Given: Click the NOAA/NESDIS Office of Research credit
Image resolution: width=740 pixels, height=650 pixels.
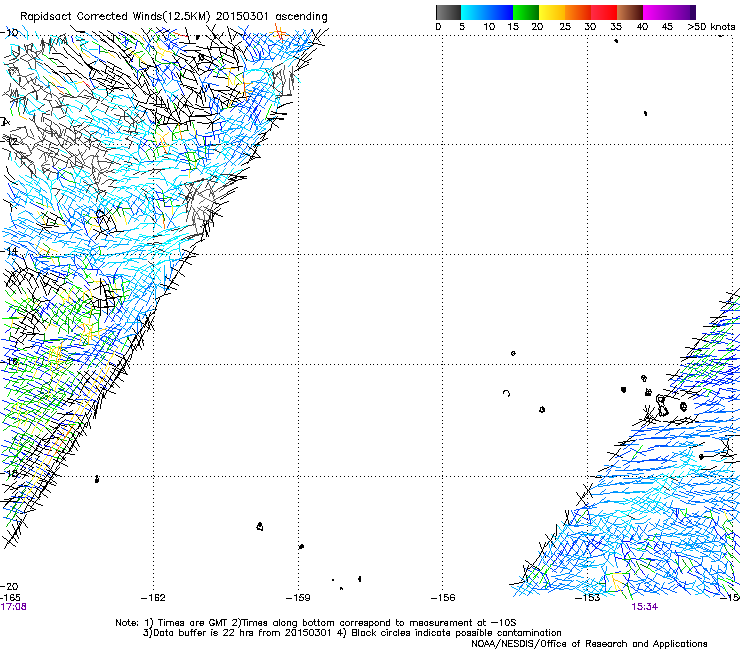Looking at the screenshot, I should pos(589,644).
